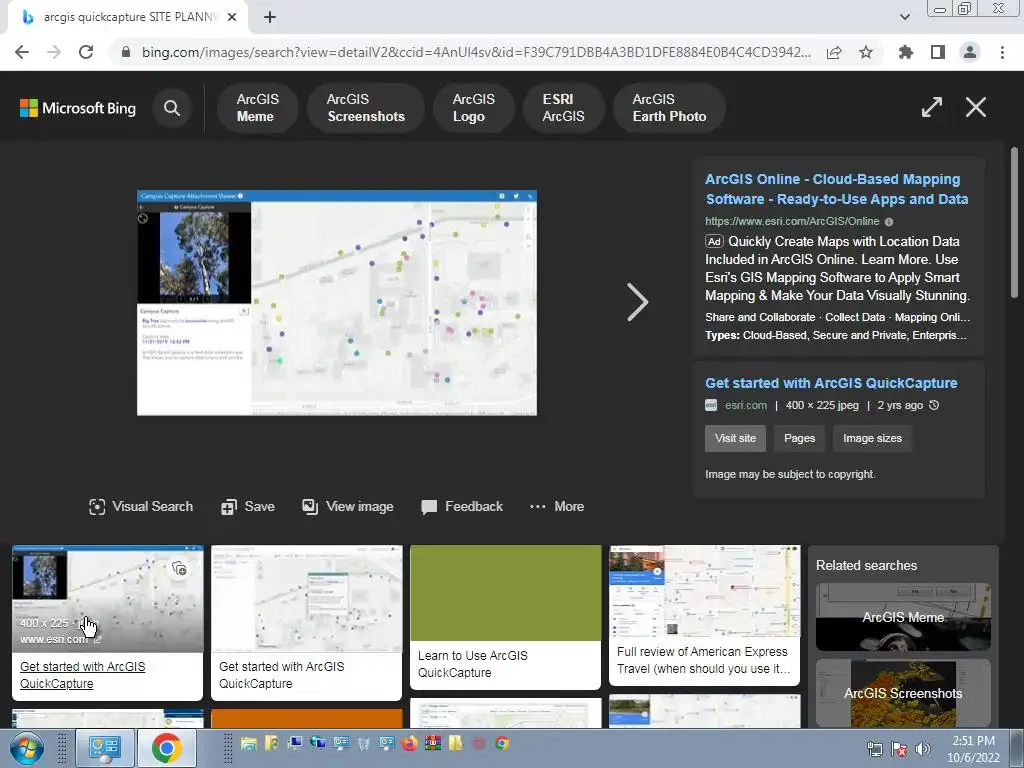This screenshot has height=768, width=1024.
Task: Open the tab search dropdown arrow
Action: tap(904, 17)
